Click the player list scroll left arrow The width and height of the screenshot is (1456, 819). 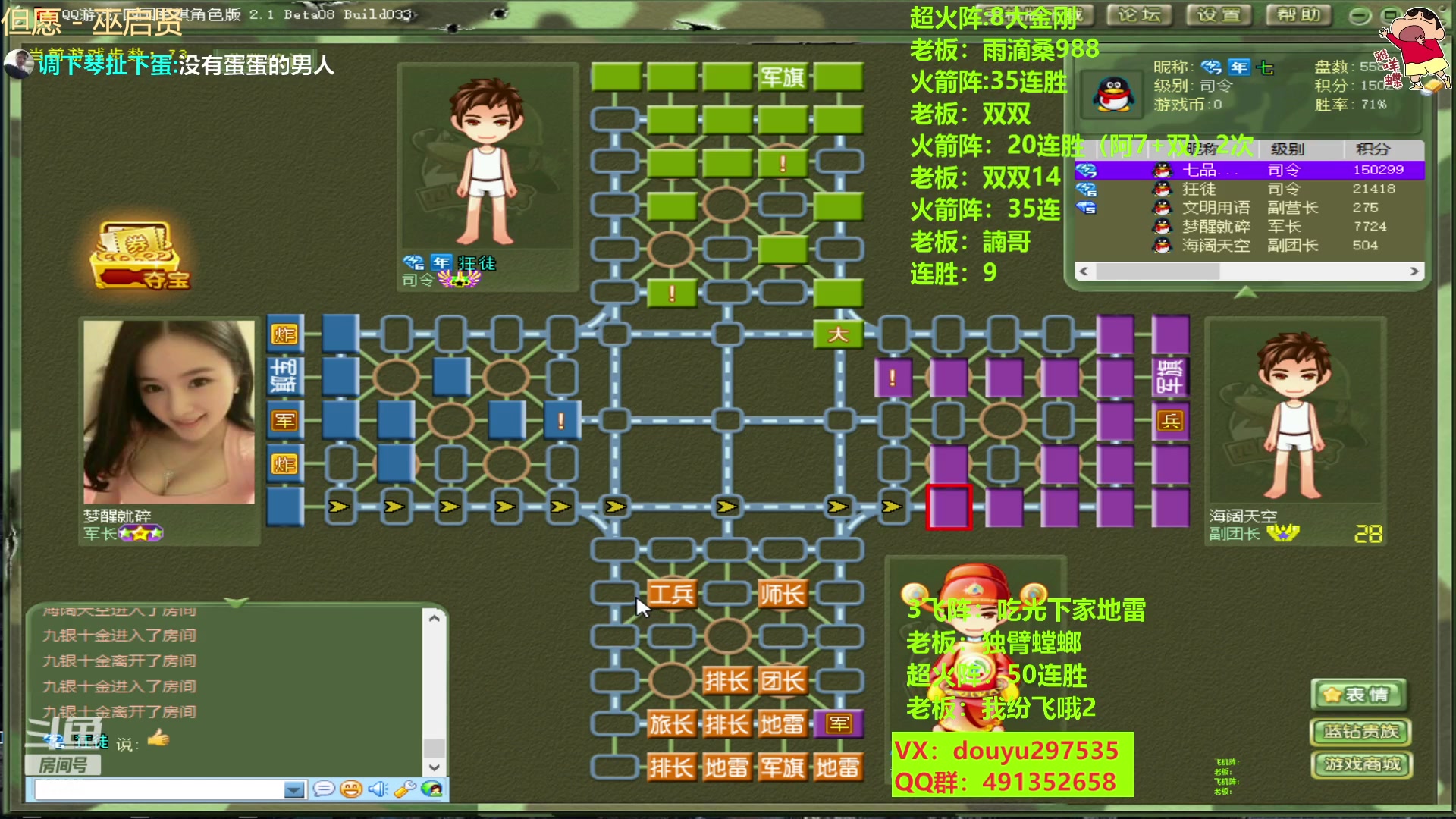[x=1084, y=271]
